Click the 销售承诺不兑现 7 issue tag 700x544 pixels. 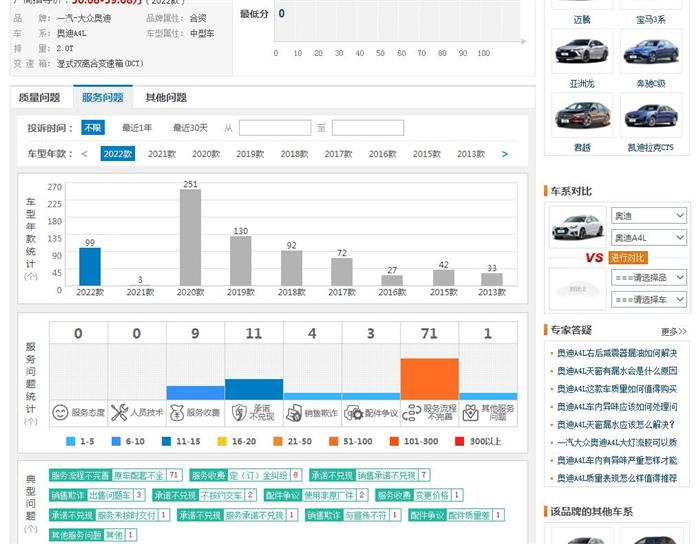pos(370,475)
